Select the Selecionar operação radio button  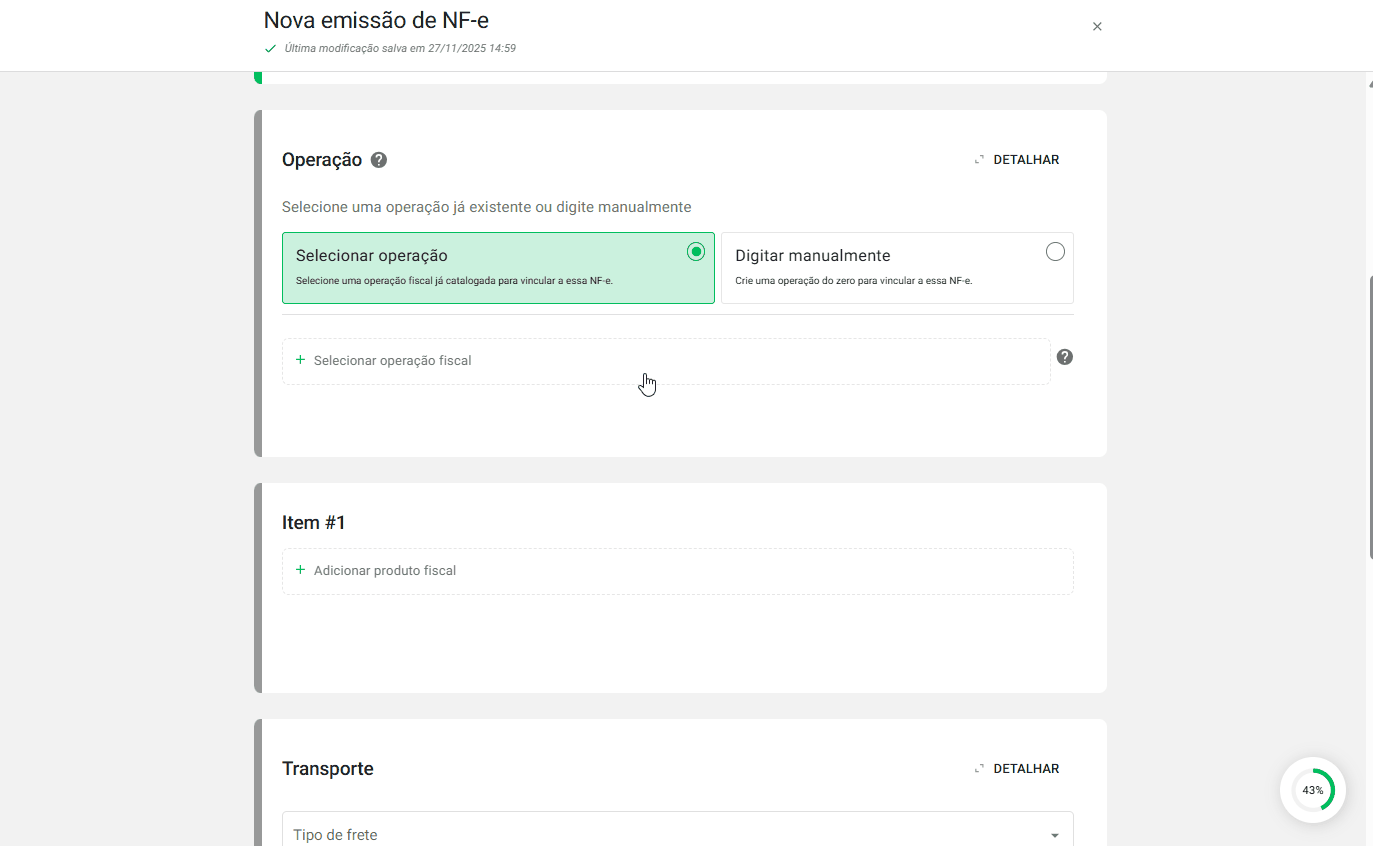point(696,252)
